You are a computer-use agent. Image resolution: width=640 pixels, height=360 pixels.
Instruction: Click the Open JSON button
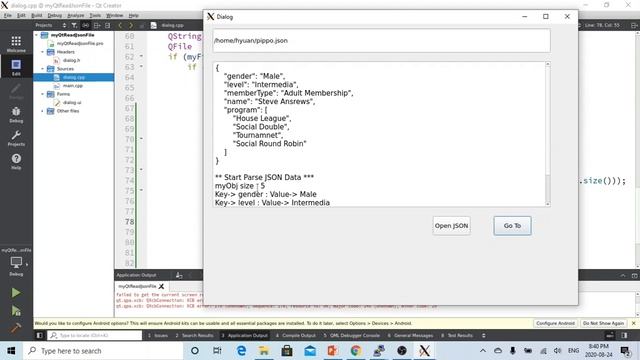tap(451, 226)
